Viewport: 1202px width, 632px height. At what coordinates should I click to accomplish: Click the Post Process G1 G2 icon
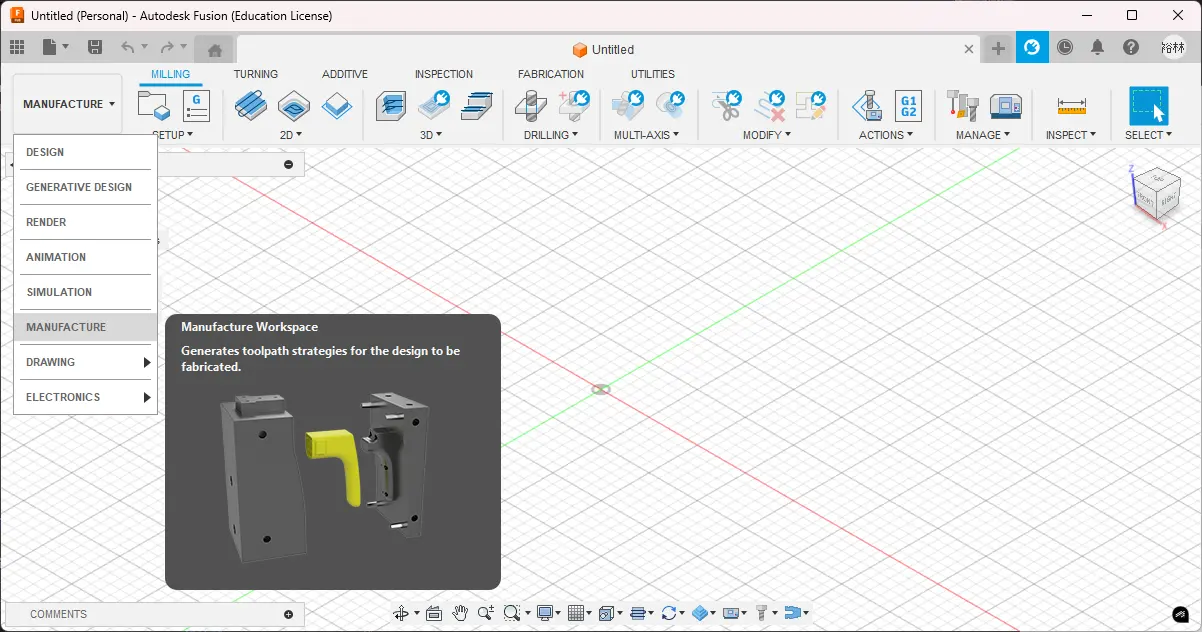[x=908, y=105]
